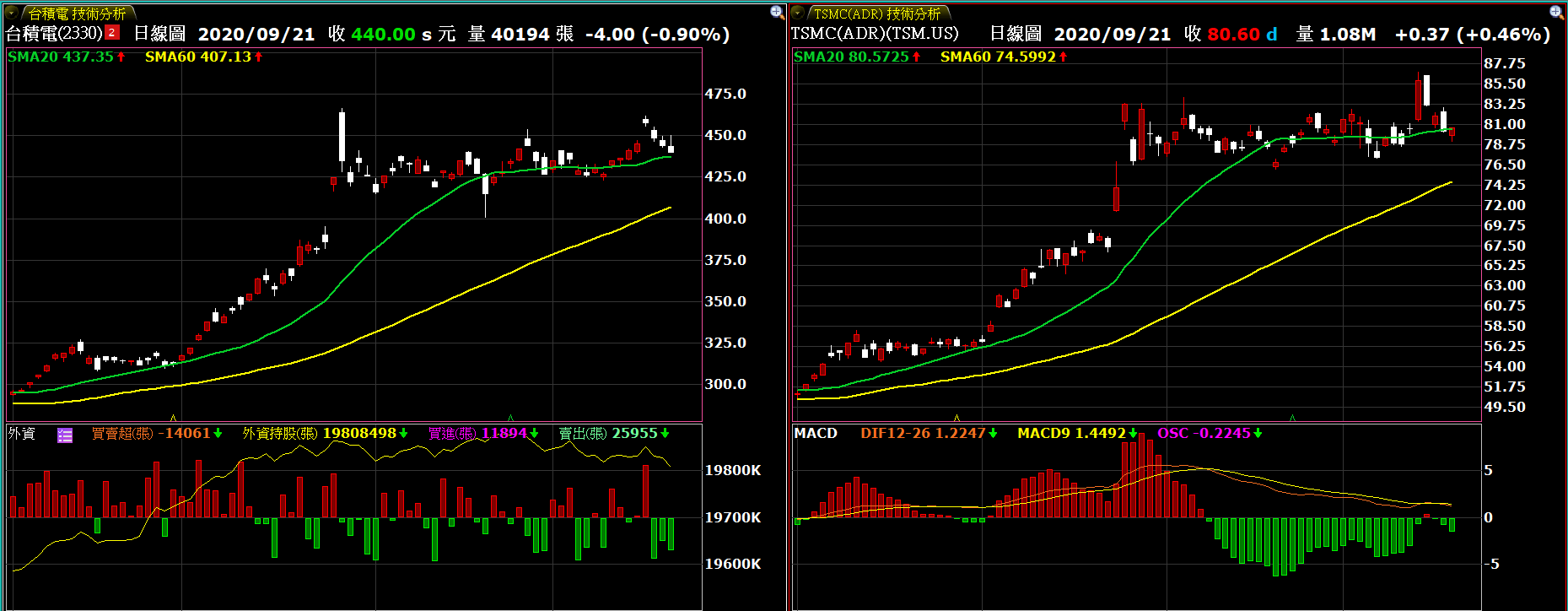Click the 19600K axis label
Viewport: 1568px width, 611px height.
(733, 564)
